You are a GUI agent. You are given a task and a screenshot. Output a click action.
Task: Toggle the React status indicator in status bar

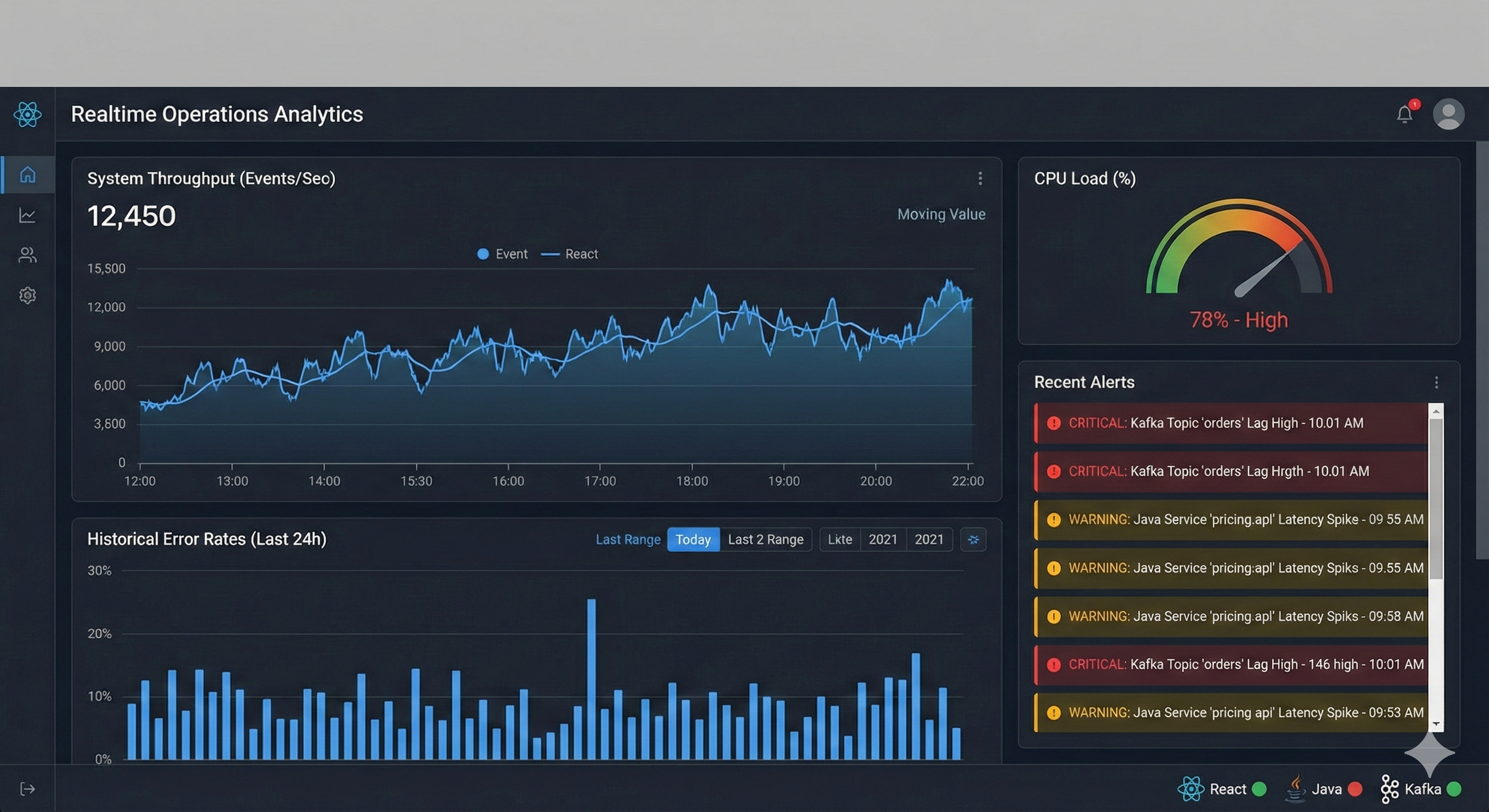1260,788
